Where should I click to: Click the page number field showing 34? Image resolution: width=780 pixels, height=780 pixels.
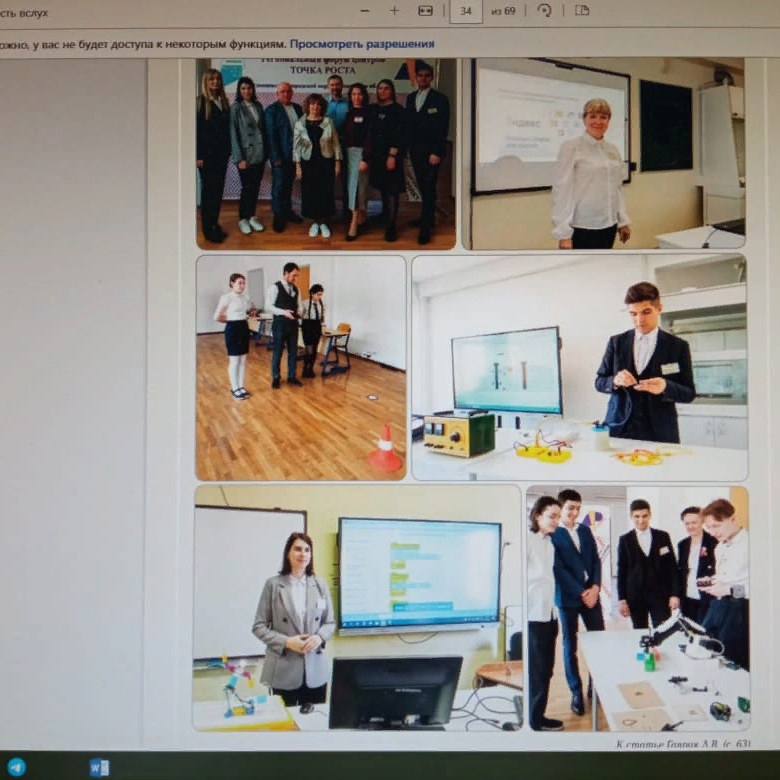pyautogui.click(x=465, y=11)
